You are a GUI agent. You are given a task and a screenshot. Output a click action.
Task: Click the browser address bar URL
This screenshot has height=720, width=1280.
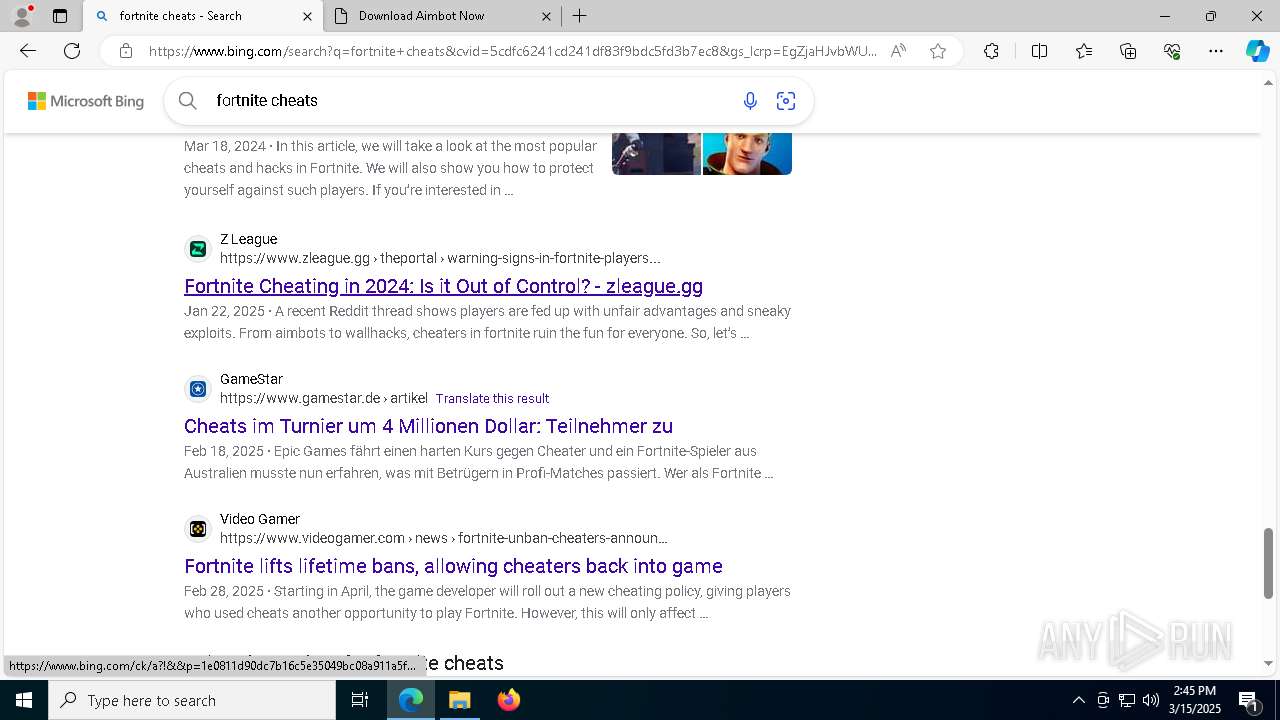click(512, 51)
